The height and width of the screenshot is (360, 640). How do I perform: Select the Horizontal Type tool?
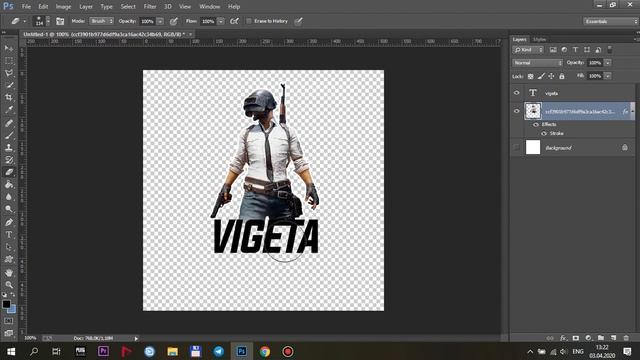(9, 235)
